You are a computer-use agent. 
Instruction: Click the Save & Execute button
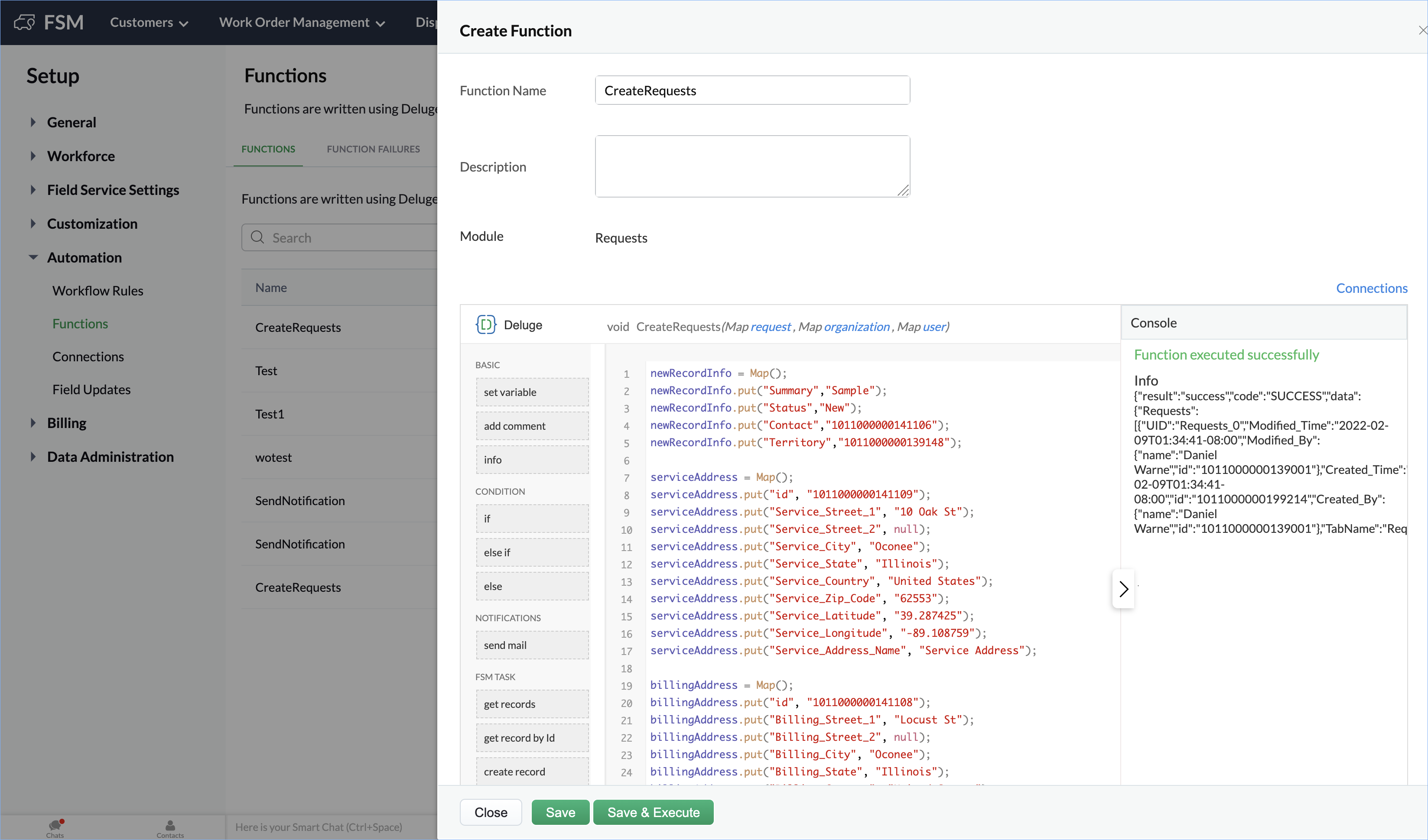click(653, 812)
